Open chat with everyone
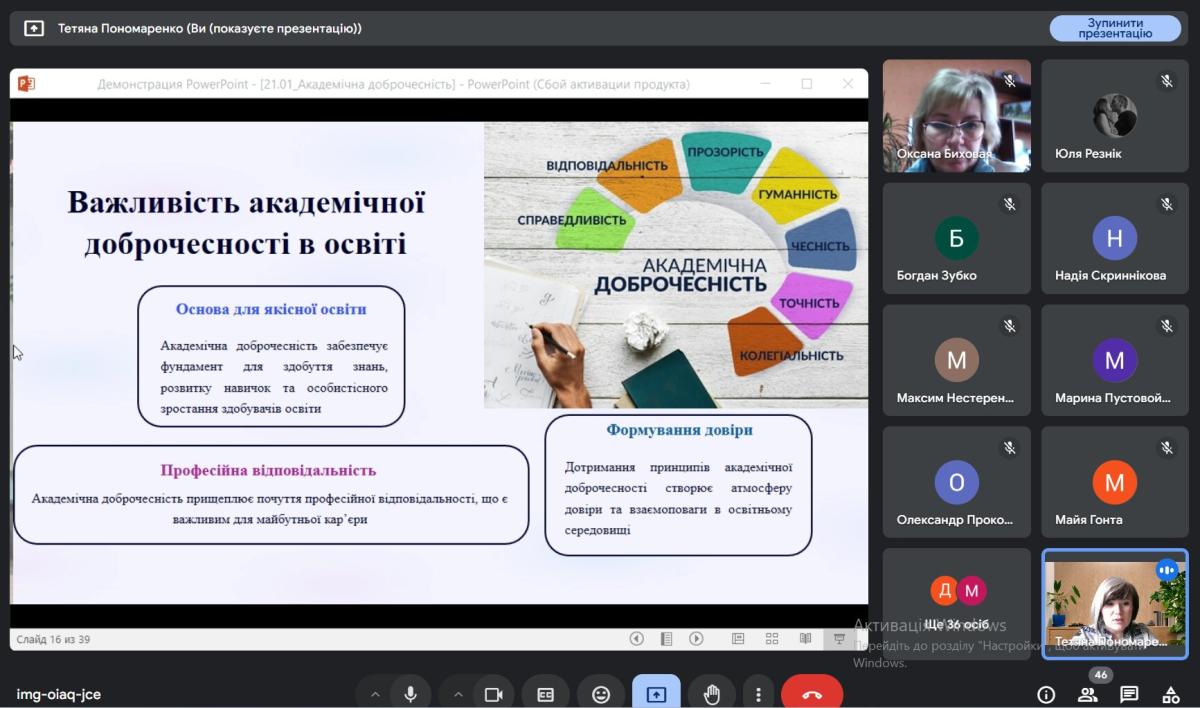 click(1129, 694)
